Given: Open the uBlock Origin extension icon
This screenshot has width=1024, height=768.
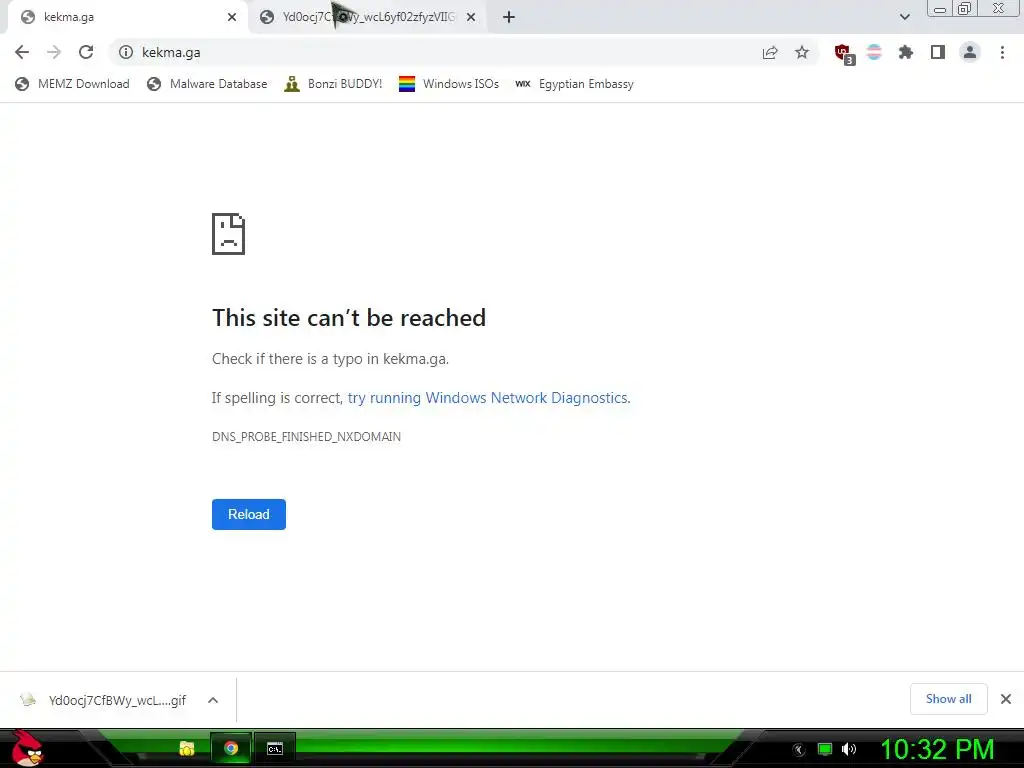Looking at the screenshot, I should (x=844, y=54).
